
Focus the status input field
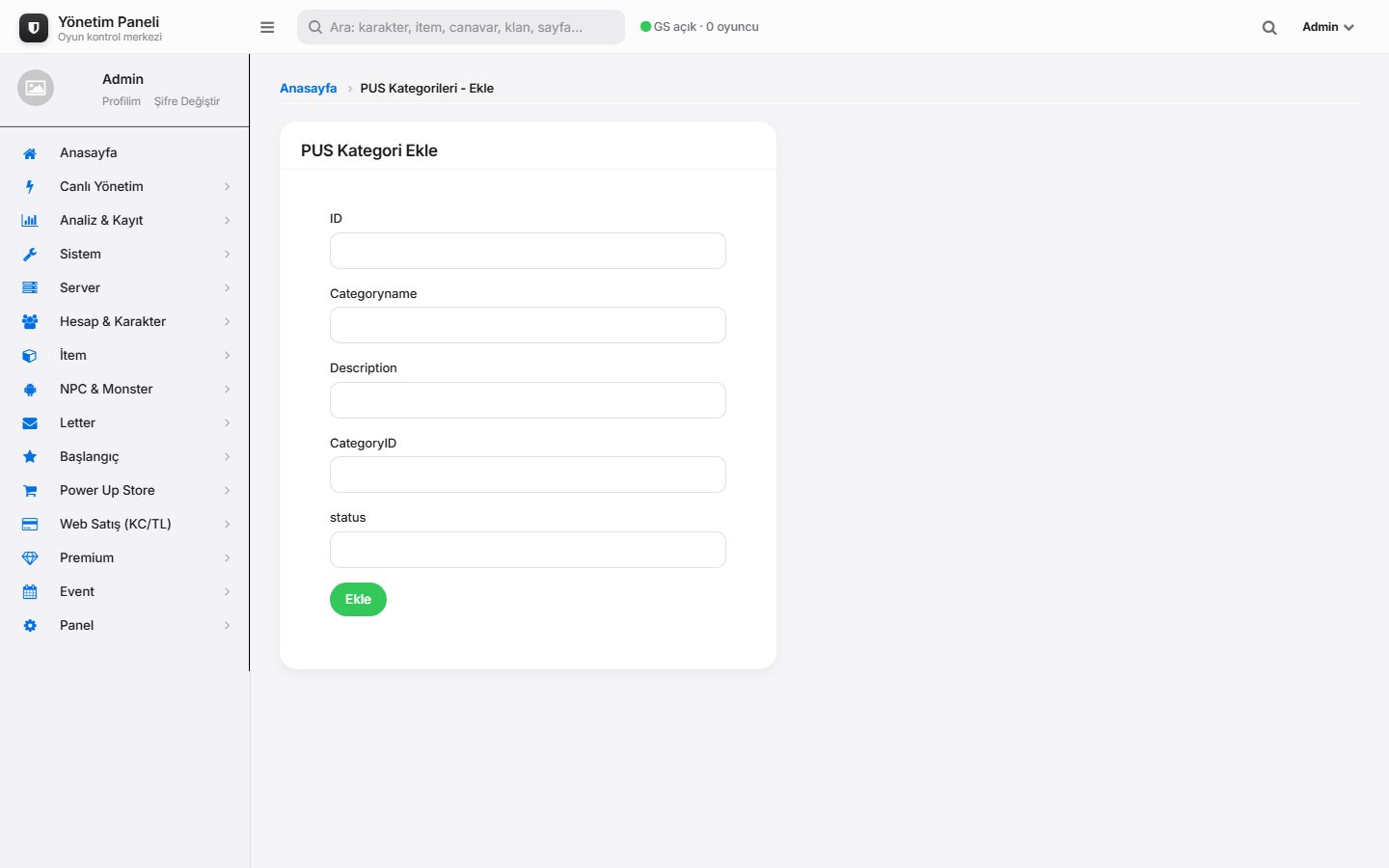tap(528, 550)
